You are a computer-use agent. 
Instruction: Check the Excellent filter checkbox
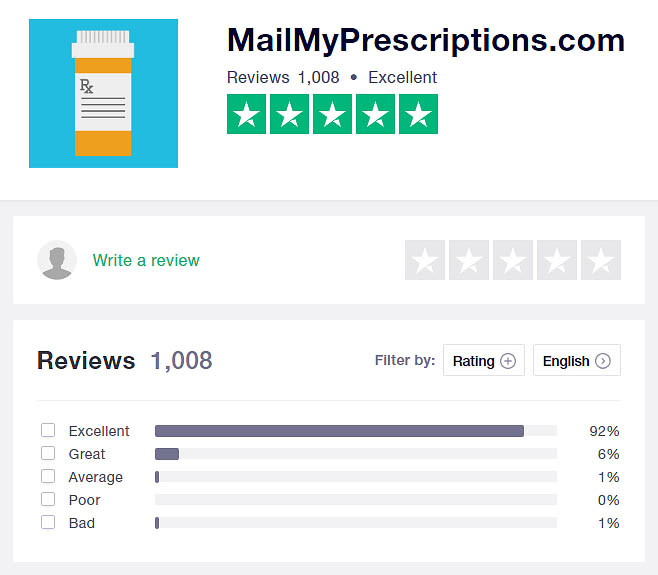48,430
